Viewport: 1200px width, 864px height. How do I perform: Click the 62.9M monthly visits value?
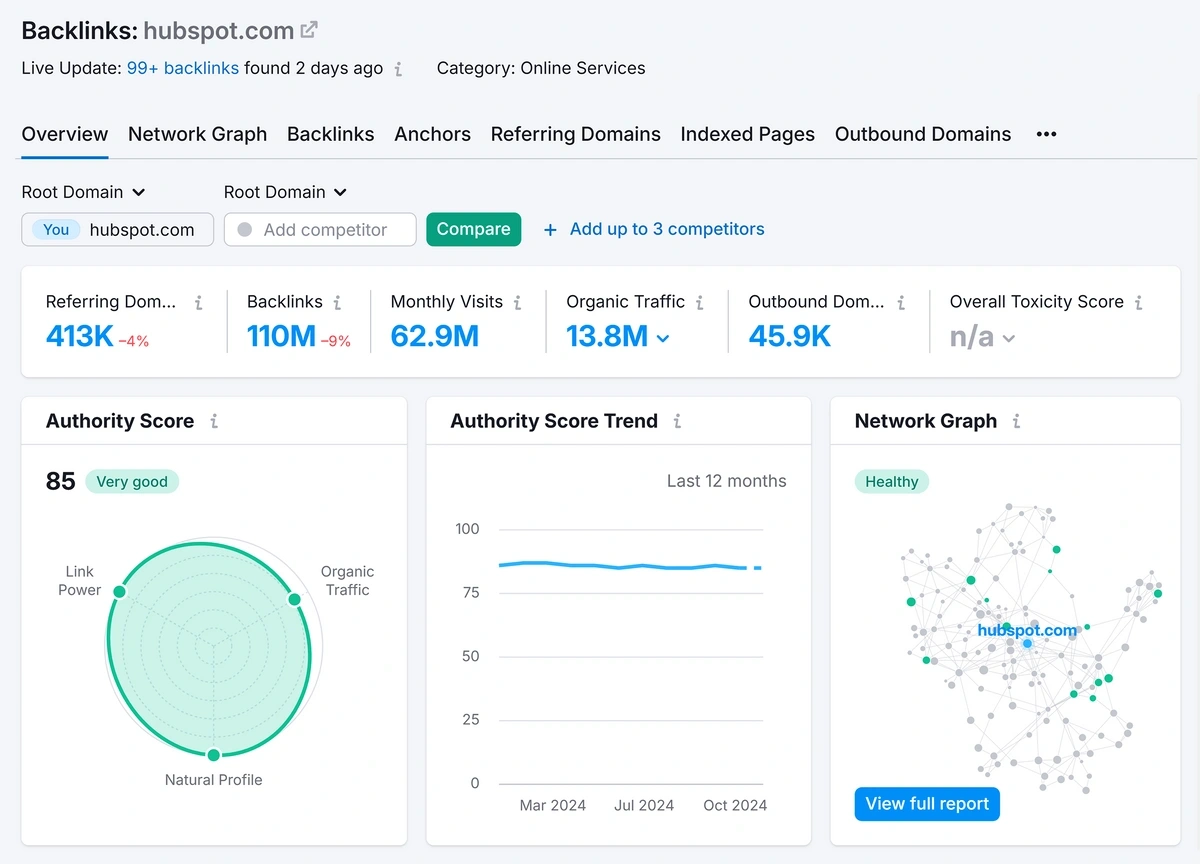coord(435,337)
